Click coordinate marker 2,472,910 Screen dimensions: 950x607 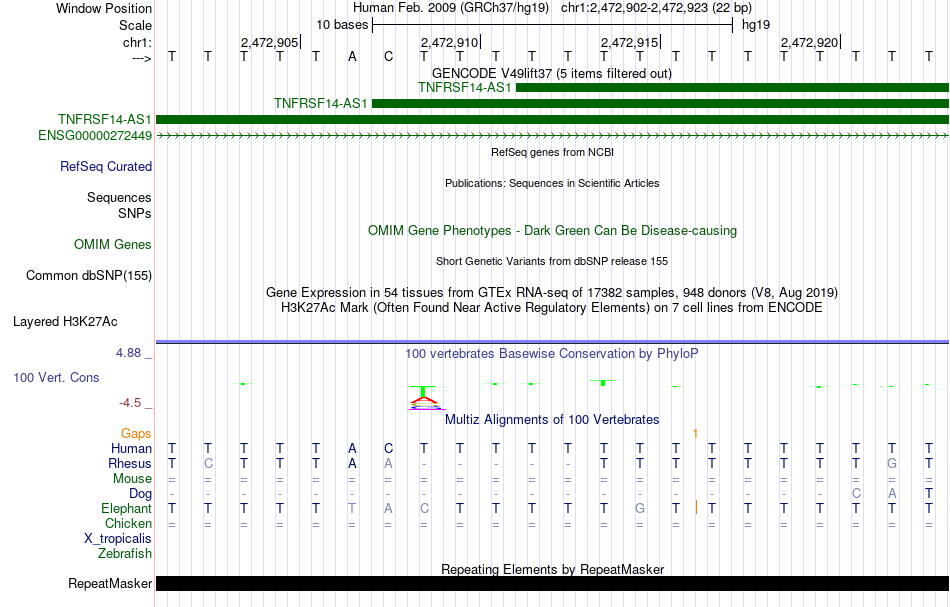pyautogui.click(x=450, y=42)
